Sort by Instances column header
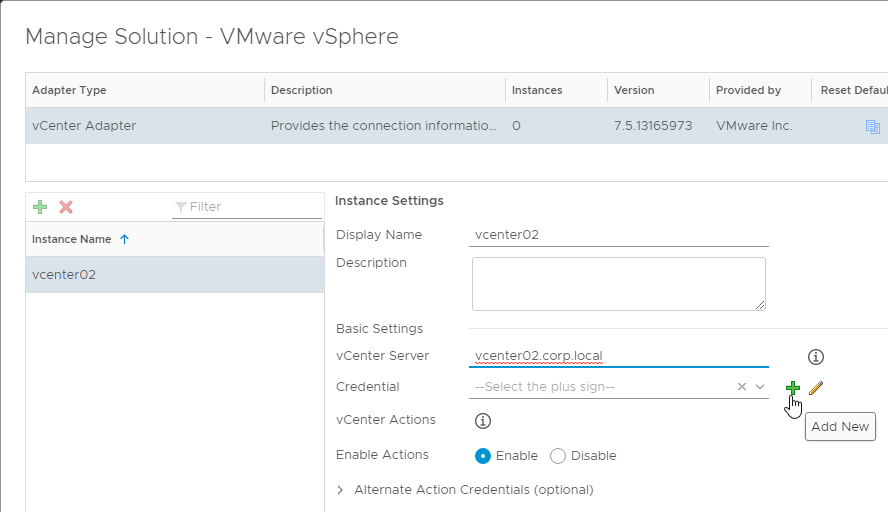This screenshot has width=888, height=512. click(x=556, y=90)
